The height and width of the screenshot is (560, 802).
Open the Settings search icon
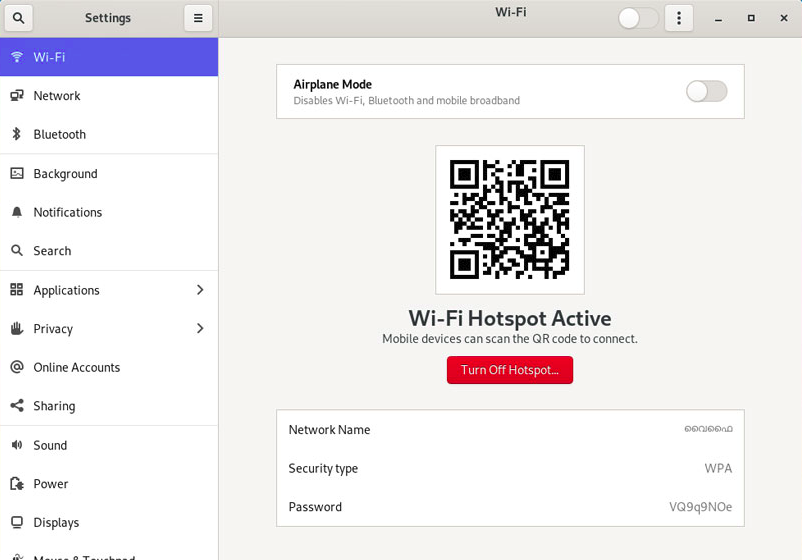click(18, 18)
